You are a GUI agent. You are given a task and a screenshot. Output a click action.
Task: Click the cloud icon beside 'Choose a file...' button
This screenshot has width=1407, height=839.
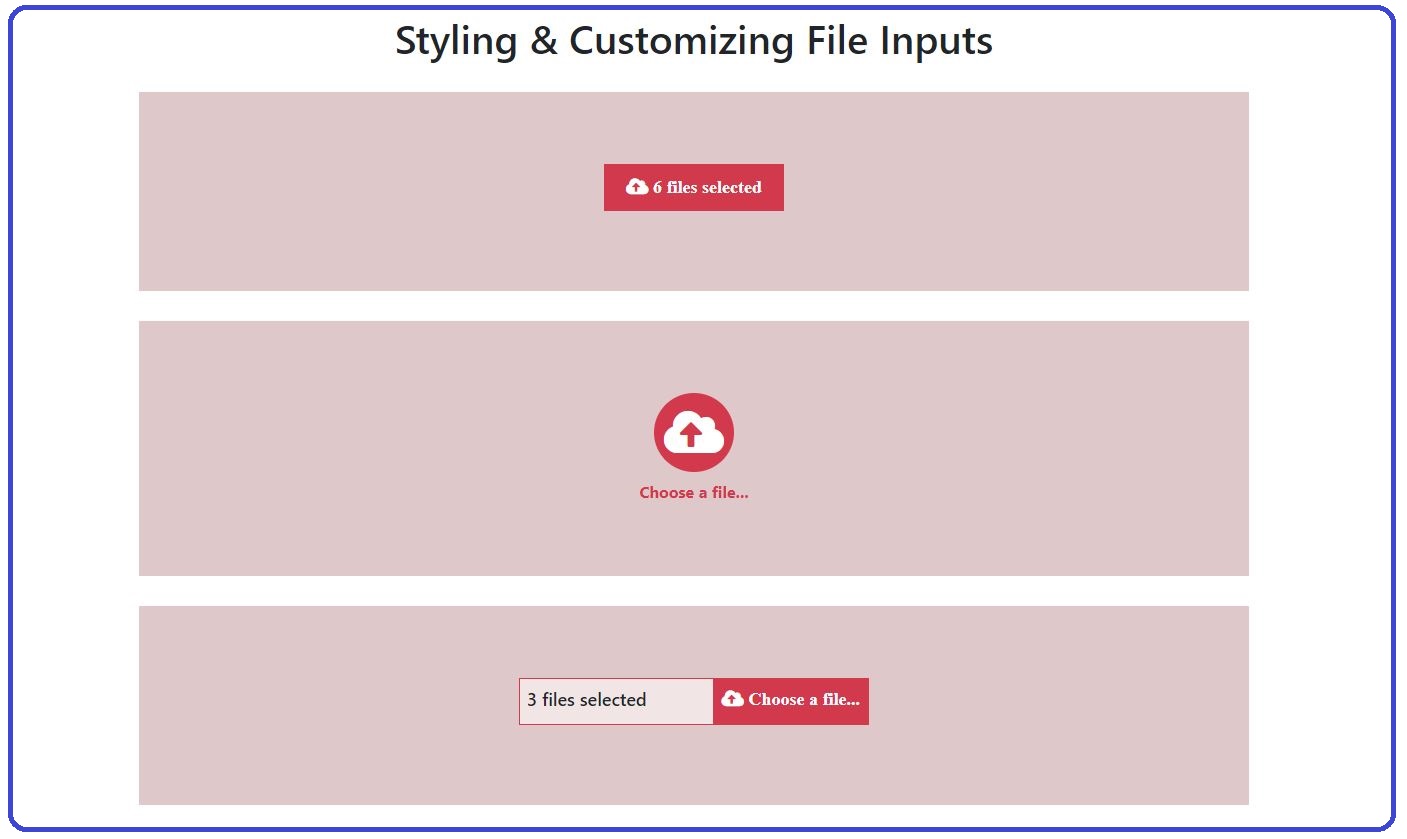coord(733,700)
